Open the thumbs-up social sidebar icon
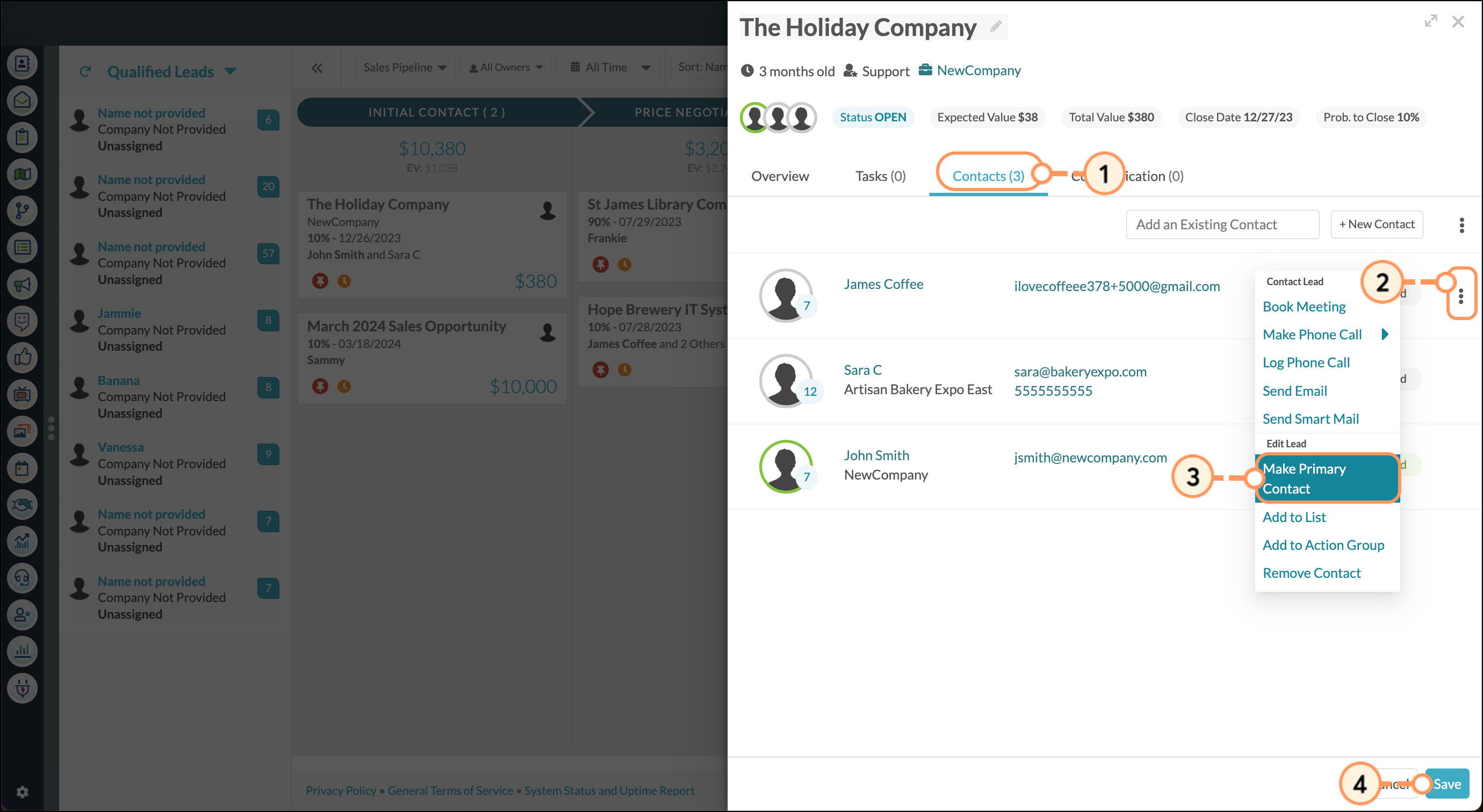 pos(23,358)
